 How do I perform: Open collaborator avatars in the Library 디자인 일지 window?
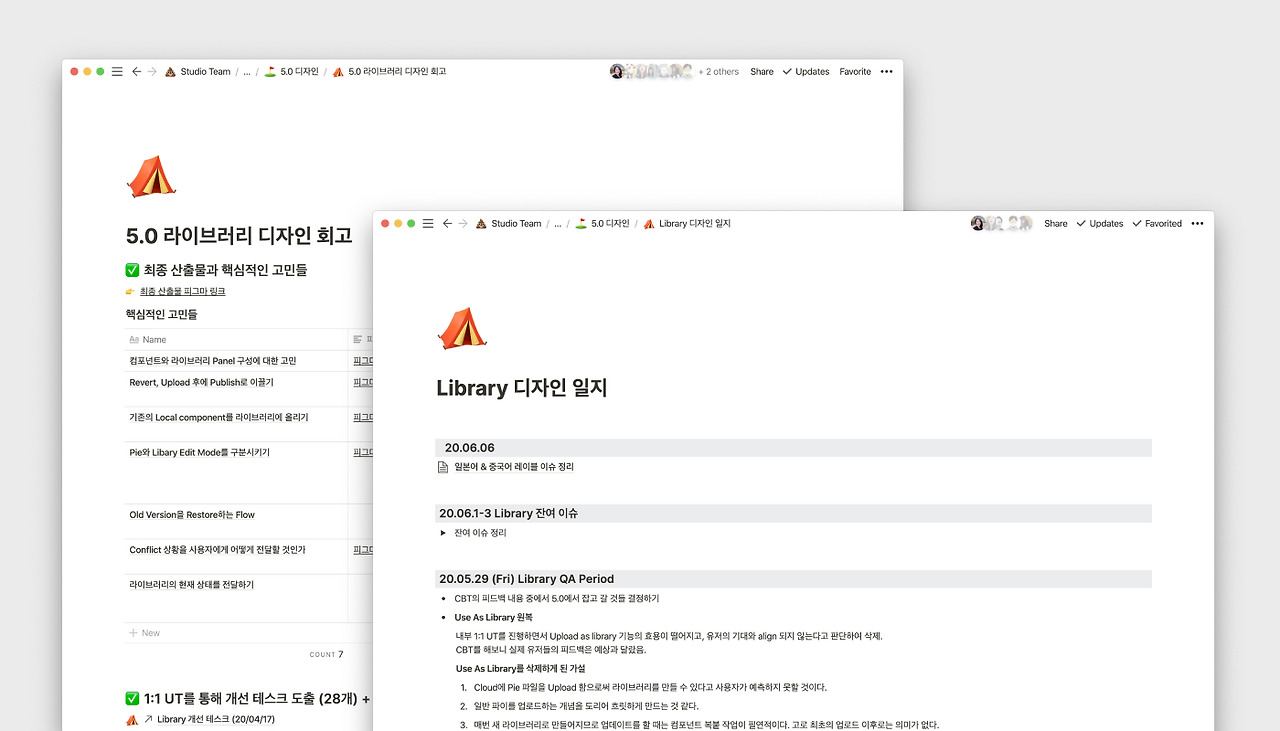1001,224
